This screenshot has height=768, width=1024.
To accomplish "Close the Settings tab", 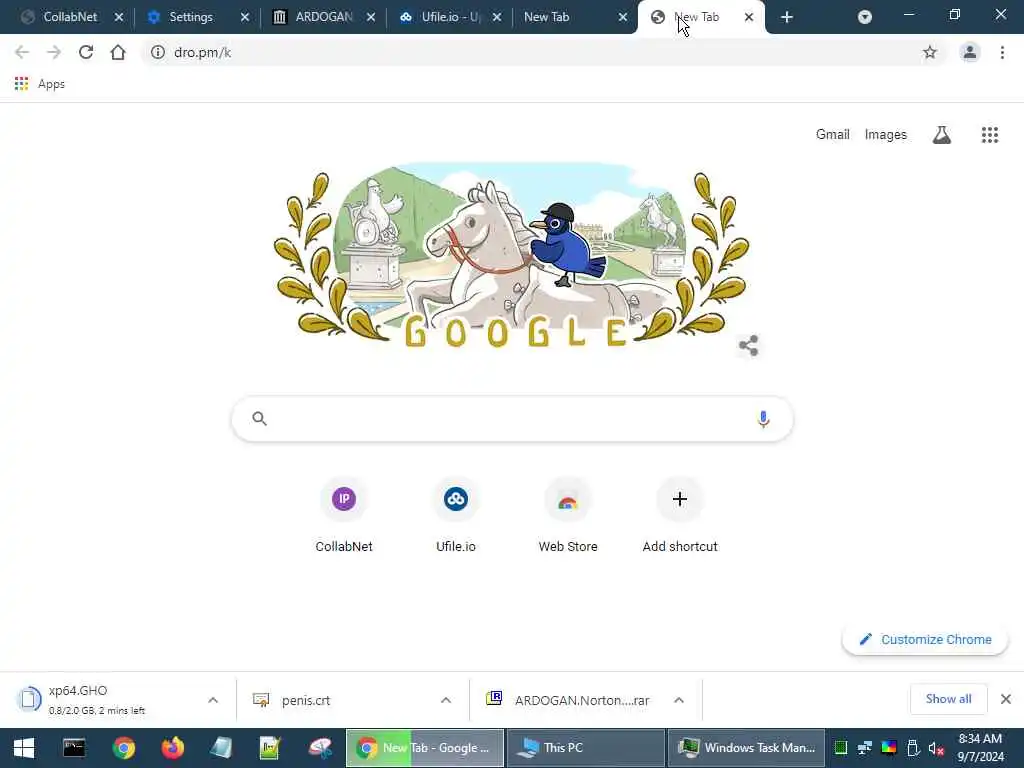I will 245,17.
